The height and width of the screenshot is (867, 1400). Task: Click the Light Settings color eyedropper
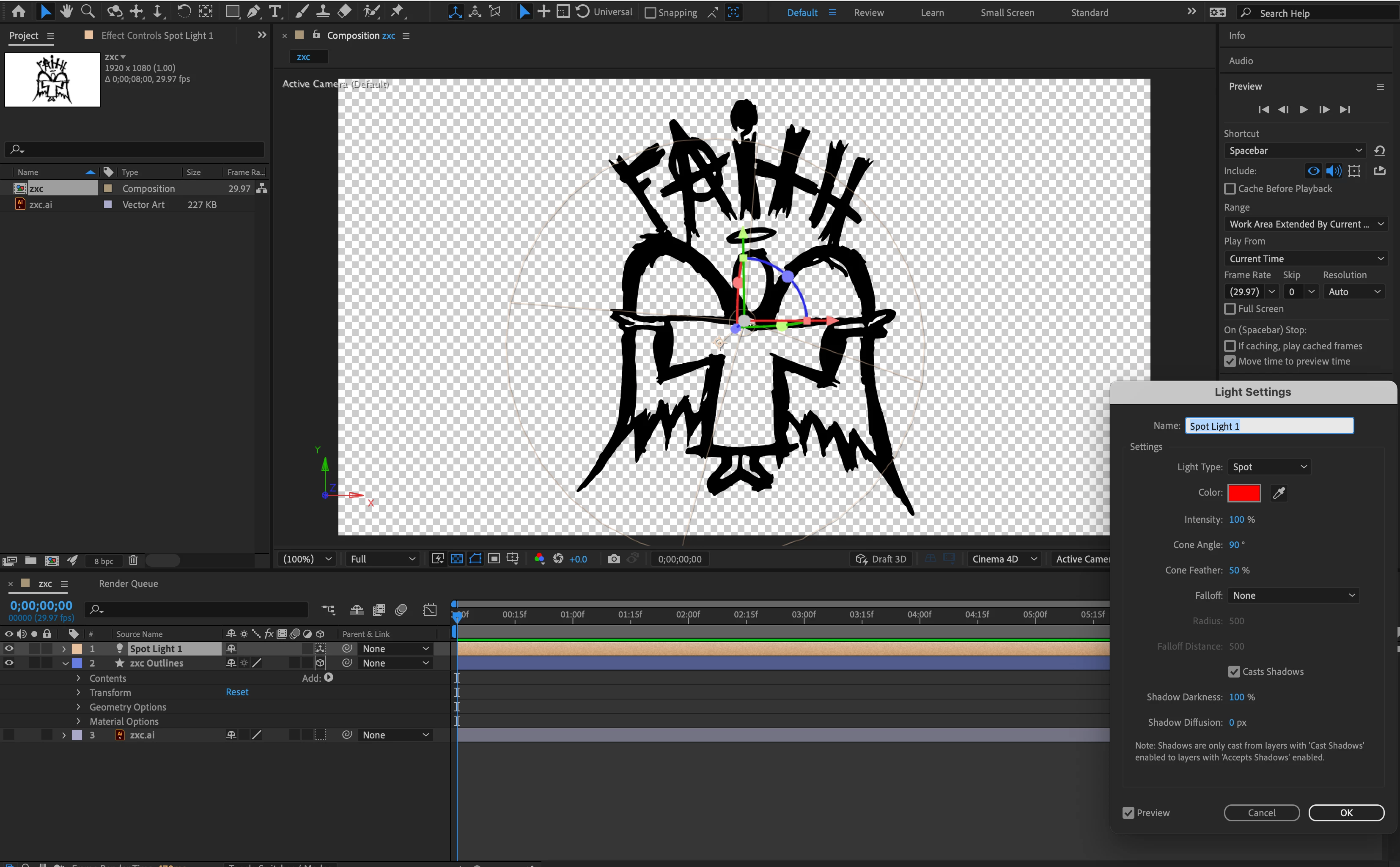pos(1279,493)
